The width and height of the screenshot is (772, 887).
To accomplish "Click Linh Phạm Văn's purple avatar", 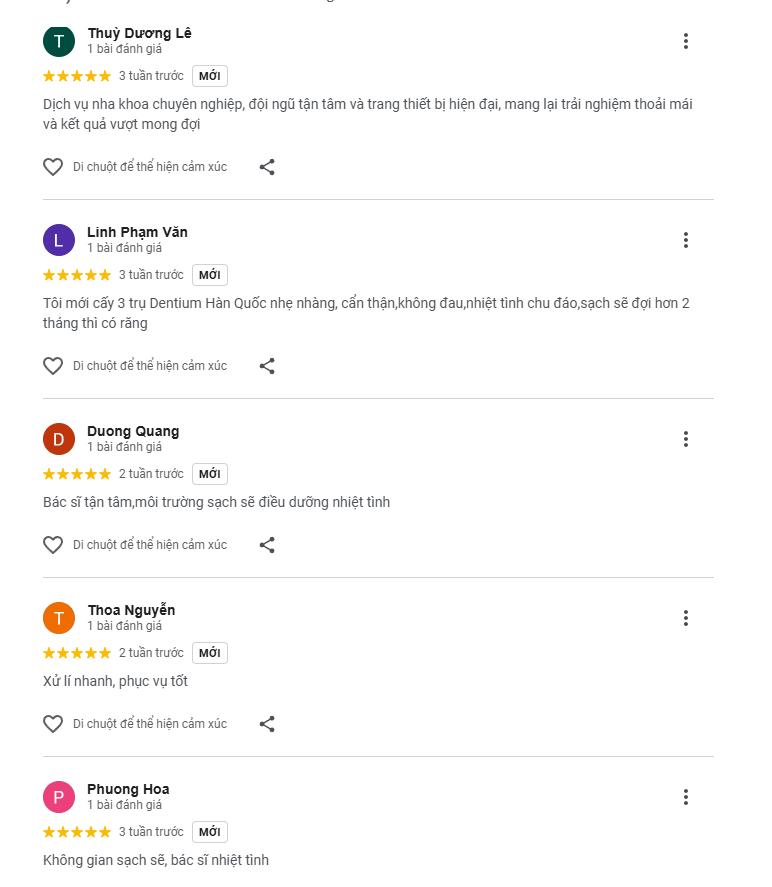I will pyautogui.click(x=59, y=240).
